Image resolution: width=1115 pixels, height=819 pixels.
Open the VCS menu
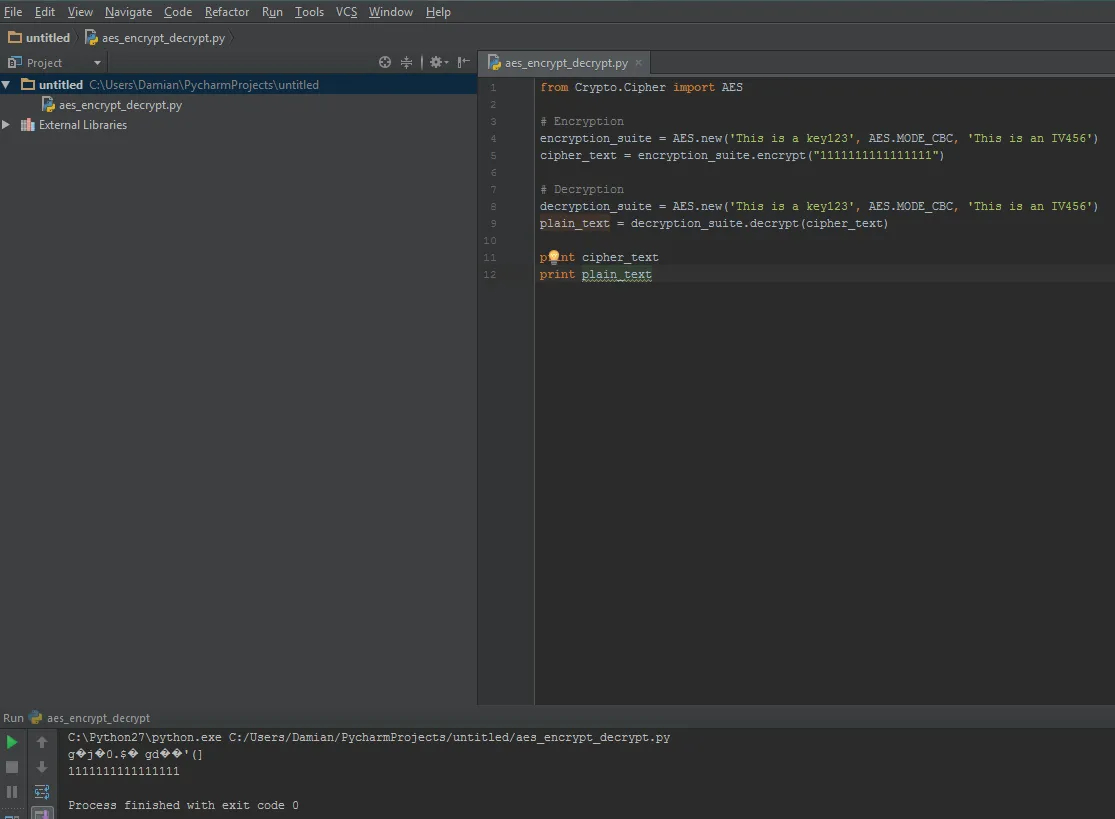(346, 12)
